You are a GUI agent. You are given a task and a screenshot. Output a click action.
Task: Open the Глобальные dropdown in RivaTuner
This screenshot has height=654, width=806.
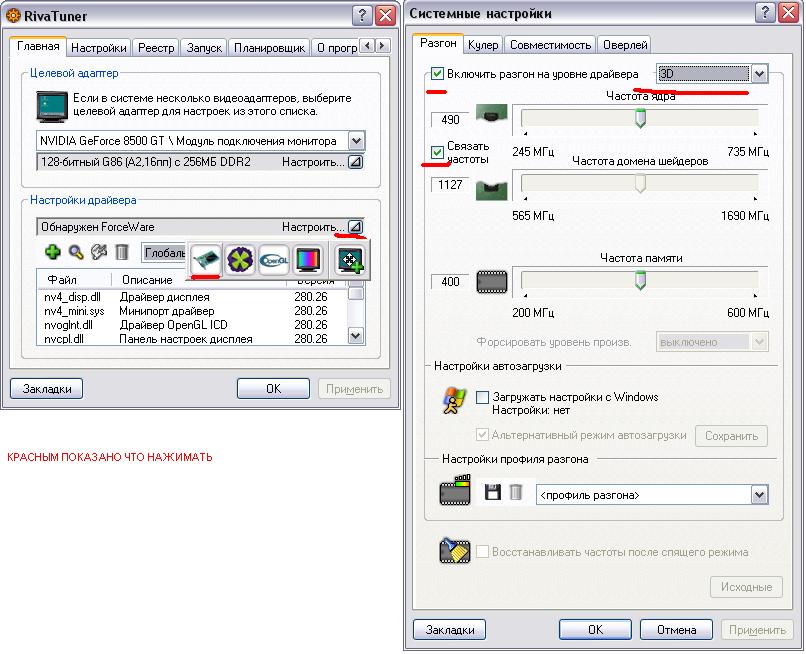163,252
